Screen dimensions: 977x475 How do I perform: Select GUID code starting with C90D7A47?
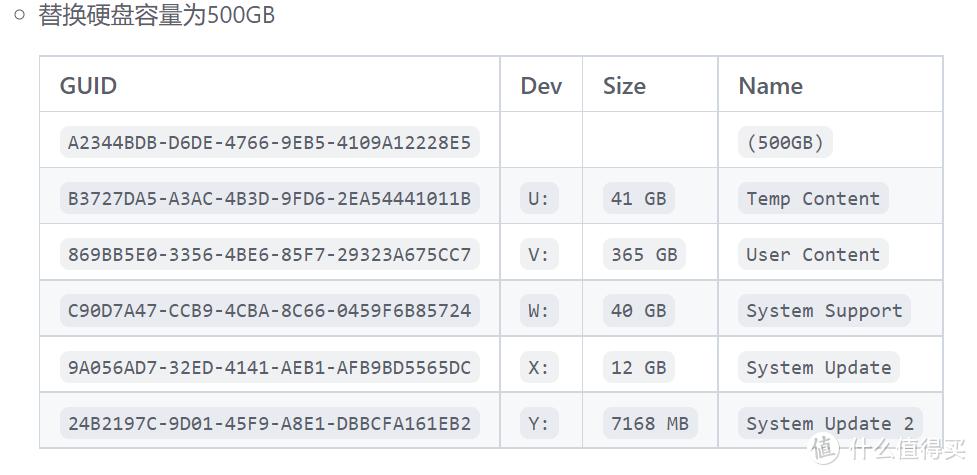tap(269, 311)
